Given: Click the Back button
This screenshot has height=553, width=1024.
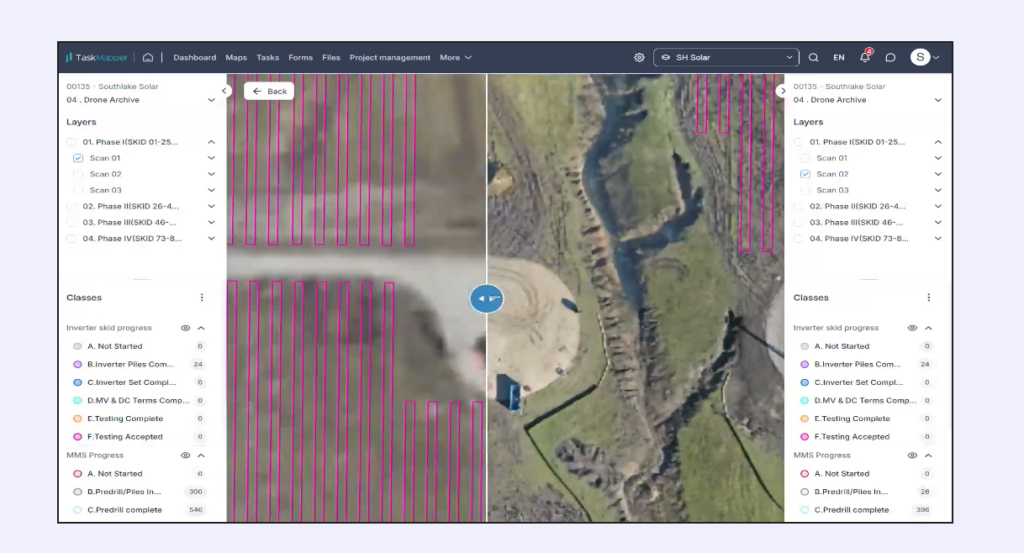Looking at the screenshot, I should [x=269, y=91].
